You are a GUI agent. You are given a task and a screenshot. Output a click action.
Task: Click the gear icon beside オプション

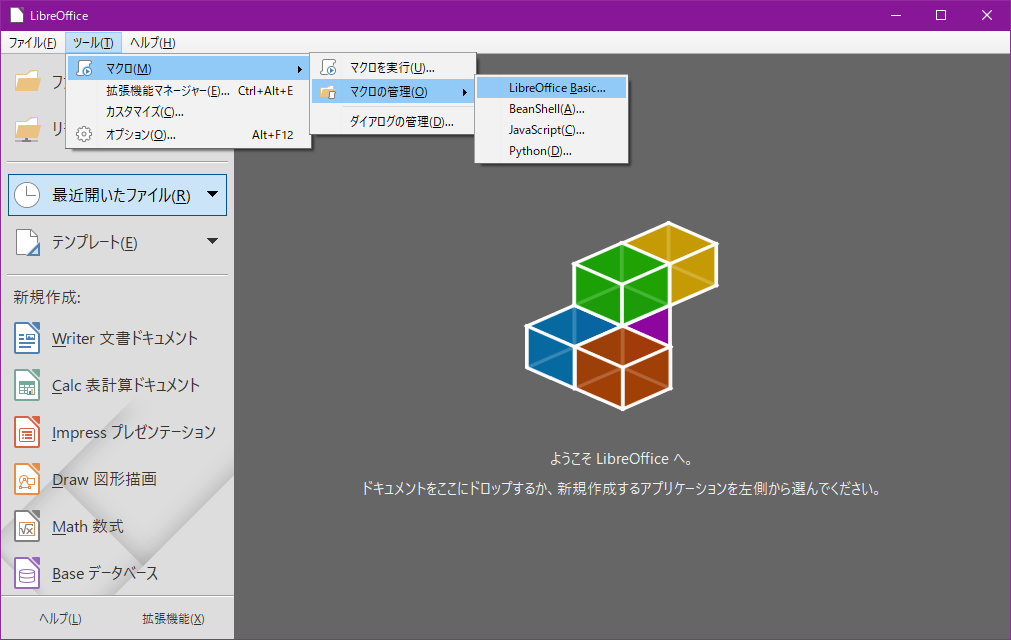(85, 134)
